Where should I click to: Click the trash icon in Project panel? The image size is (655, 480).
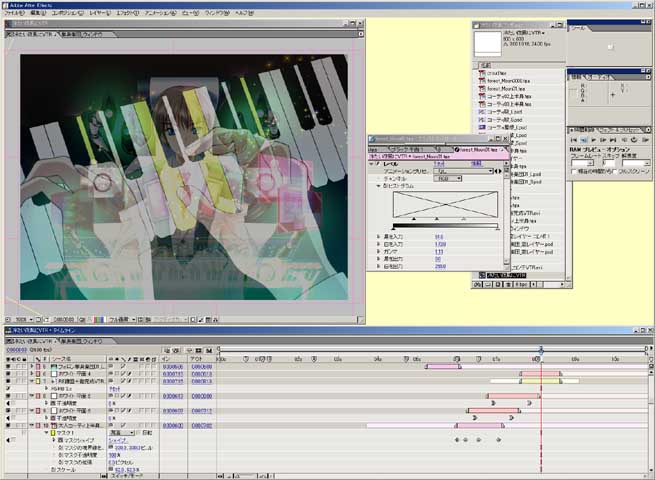[x=508, y=284]
